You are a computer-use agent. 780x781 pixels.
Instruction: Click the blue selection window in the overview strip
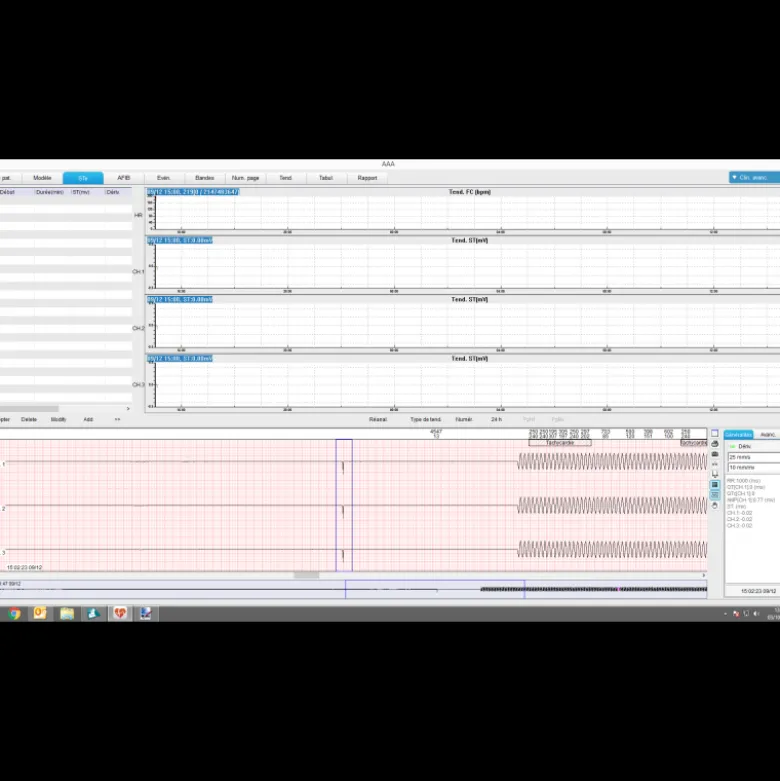(435, 589)
